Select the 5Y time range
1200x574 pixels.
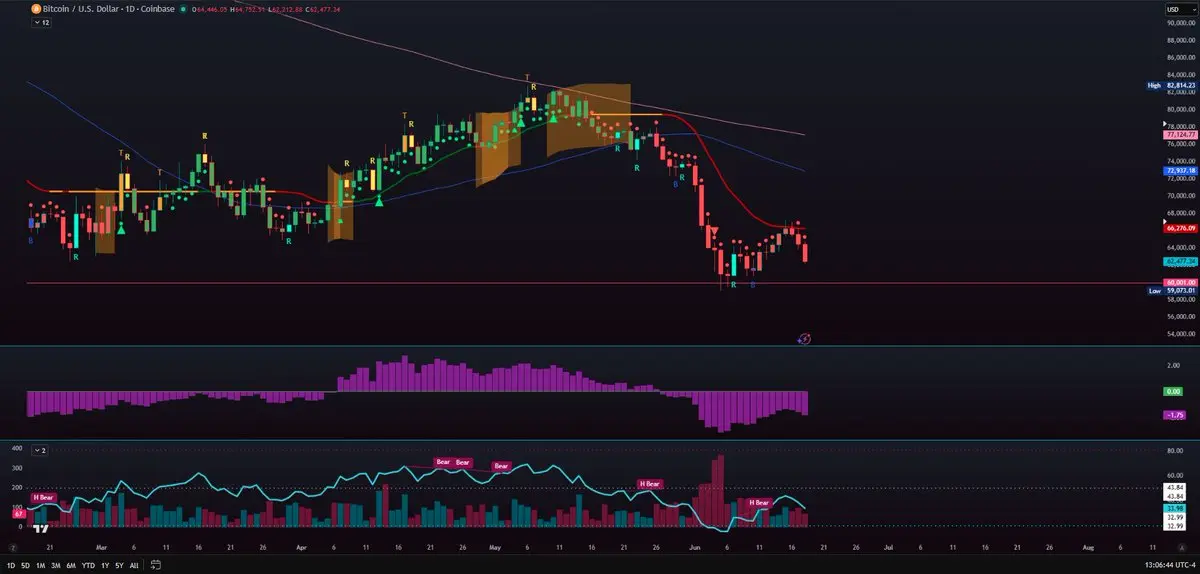coord(119,565)
